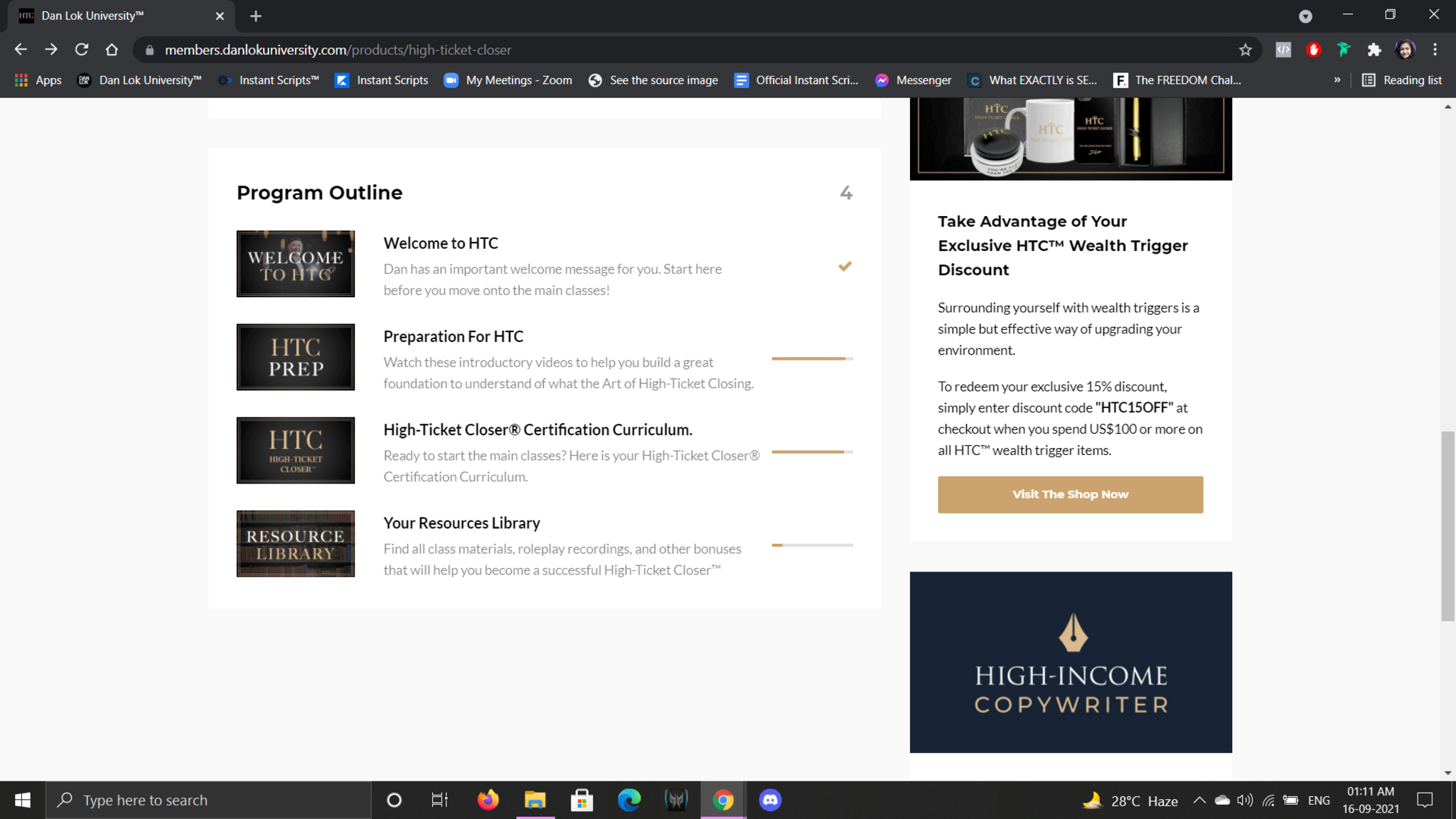The image size is (1456, 819).
Task: Click the Visit The Shop Now button
Action: (1070, 494)
